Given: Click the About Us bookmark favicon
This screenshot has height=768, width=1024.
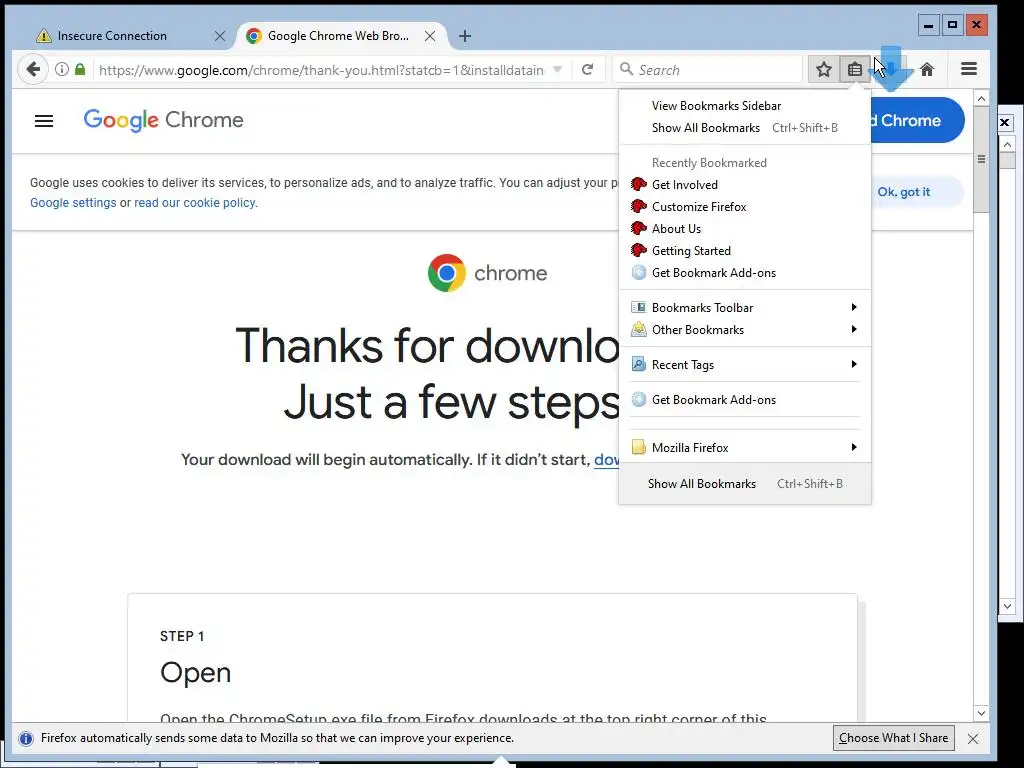Looking at the screenshot, I should pyautogui.click(x=639, y=229).
